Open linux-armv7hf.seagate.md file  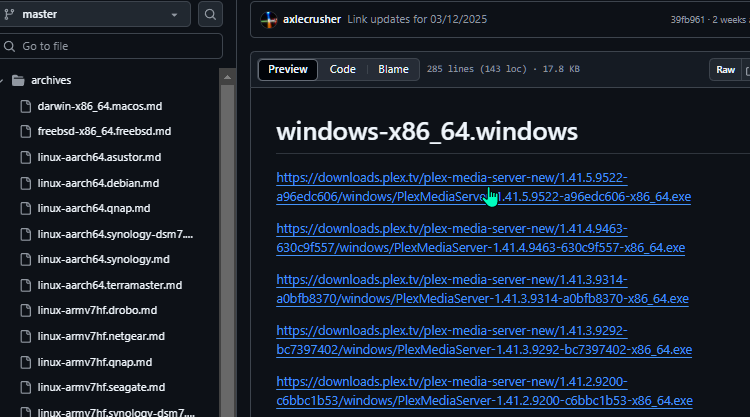(101, 387)
